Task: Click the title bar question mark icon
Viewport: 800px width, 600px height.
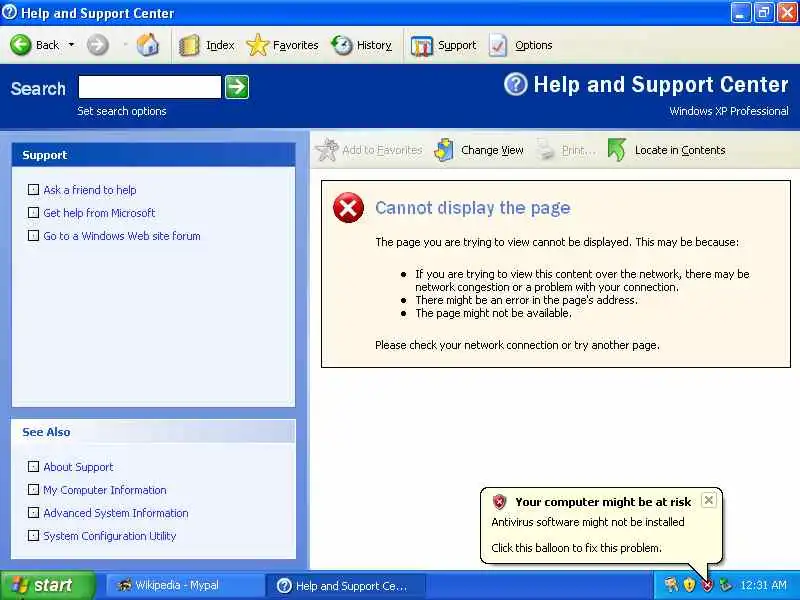Action: click(9, 13)
